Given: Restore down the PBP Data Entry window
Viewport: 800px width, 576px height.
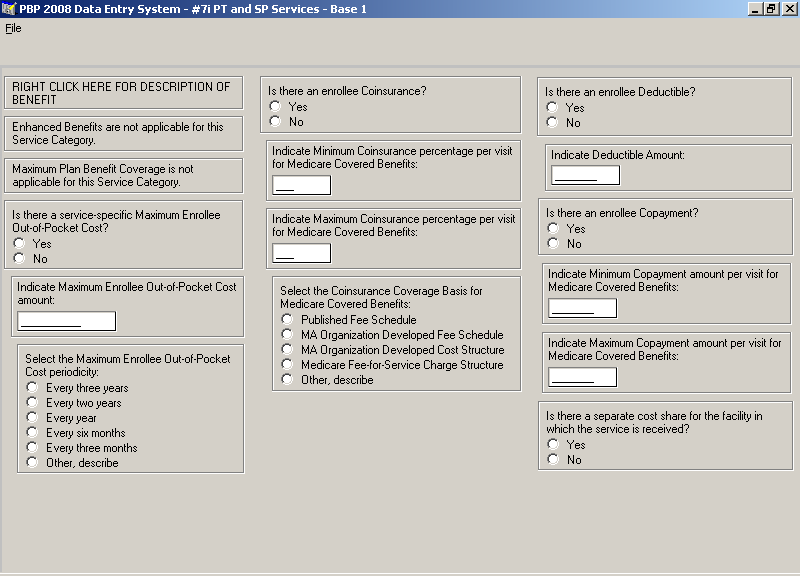Looking at the screenshot, I should (x=771, y=9).
